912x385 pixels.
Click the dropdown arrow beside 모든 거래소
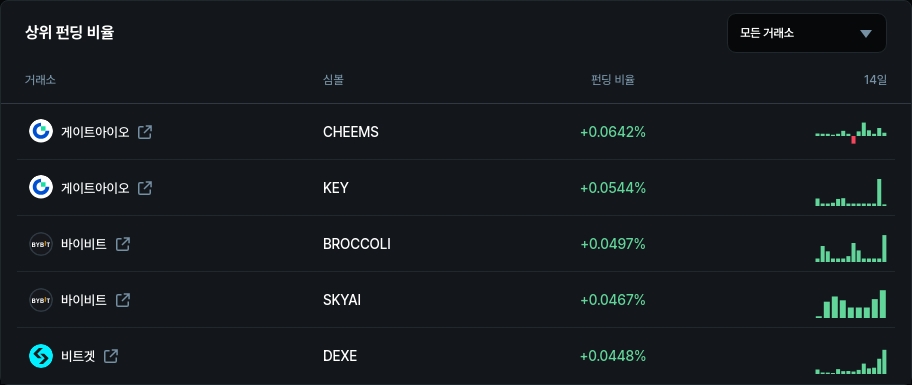click(x=866, y=33)
